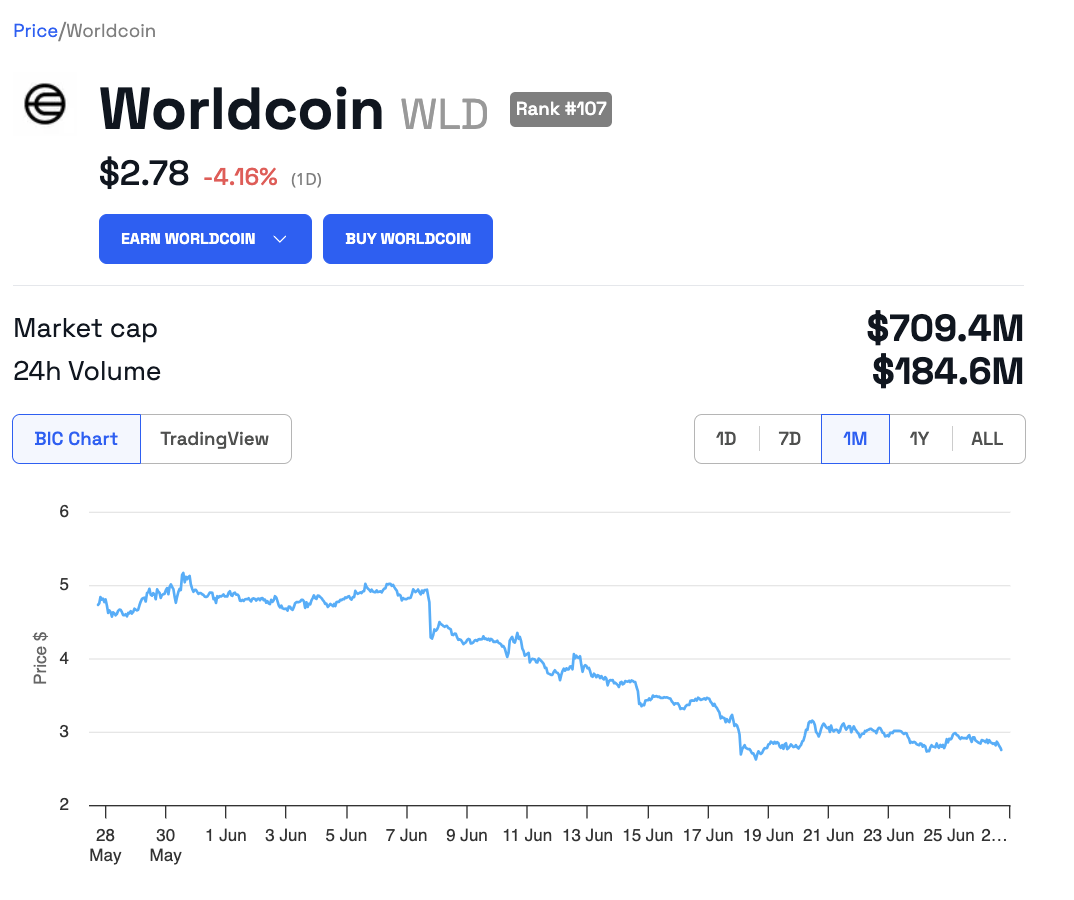1074x900 pixels.
Task: Select the 1D time range
Action: (726, 439)
